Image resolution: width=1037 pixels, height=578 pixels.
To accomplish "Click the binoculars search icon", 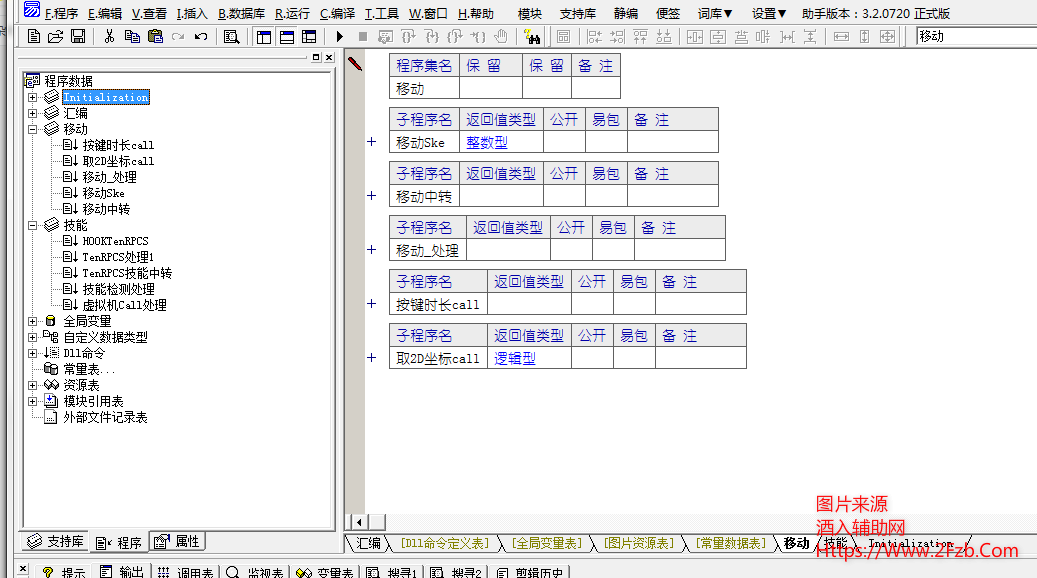I will [x=533, y=37].
